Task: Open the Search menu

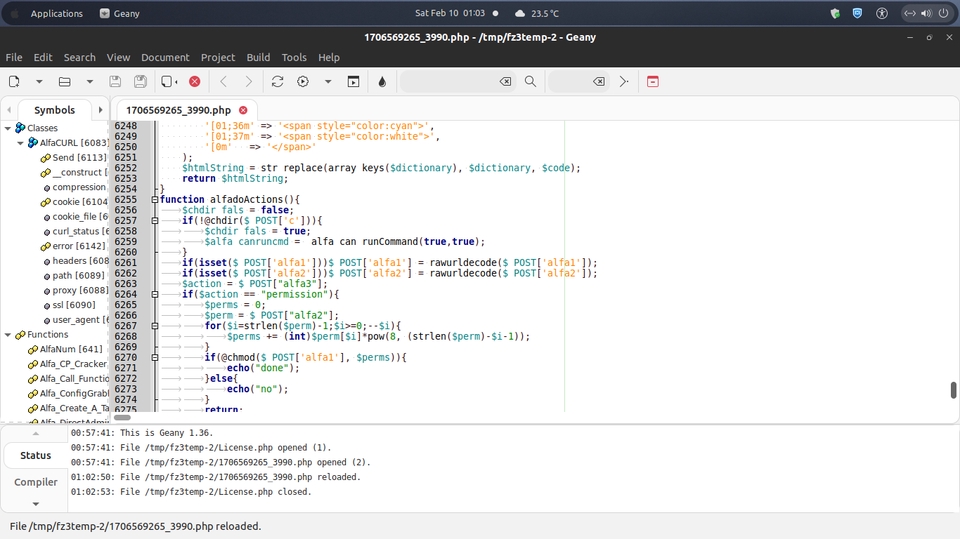Action: click(80, 57)
